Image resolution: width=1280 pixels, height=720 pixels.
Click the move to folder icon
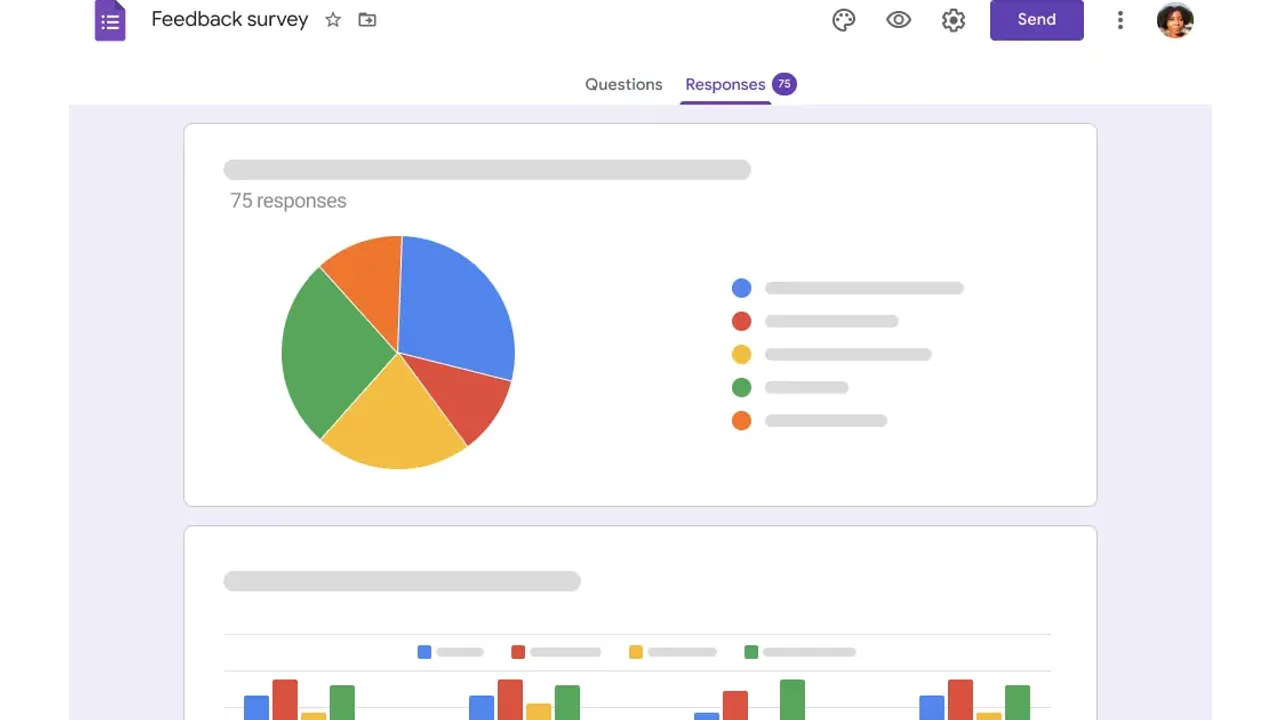pos(367,20)
